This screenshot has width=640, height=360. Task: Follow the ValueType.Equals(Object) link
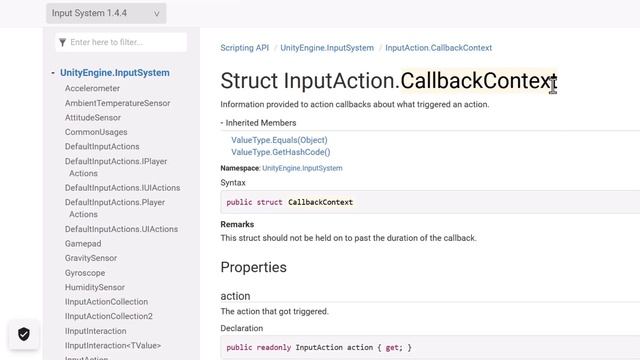pyautogui.click(x=279, y=140)
